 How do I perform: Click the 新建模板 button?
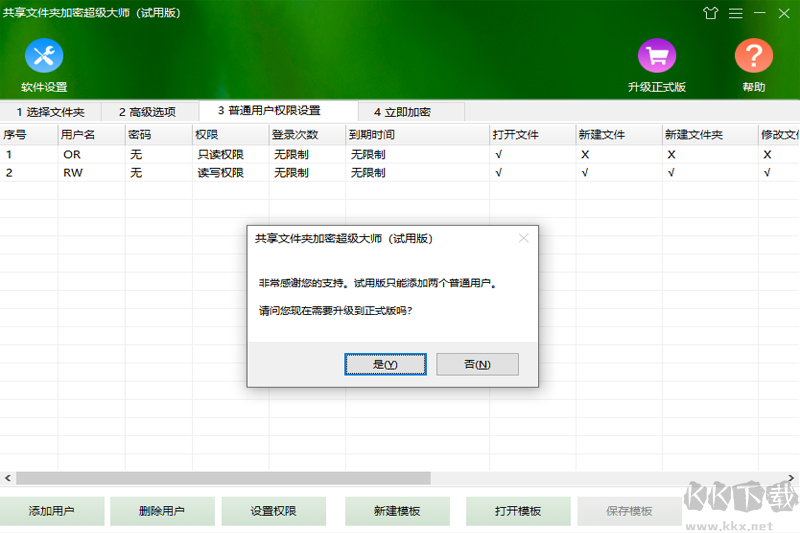click(397, 511)
